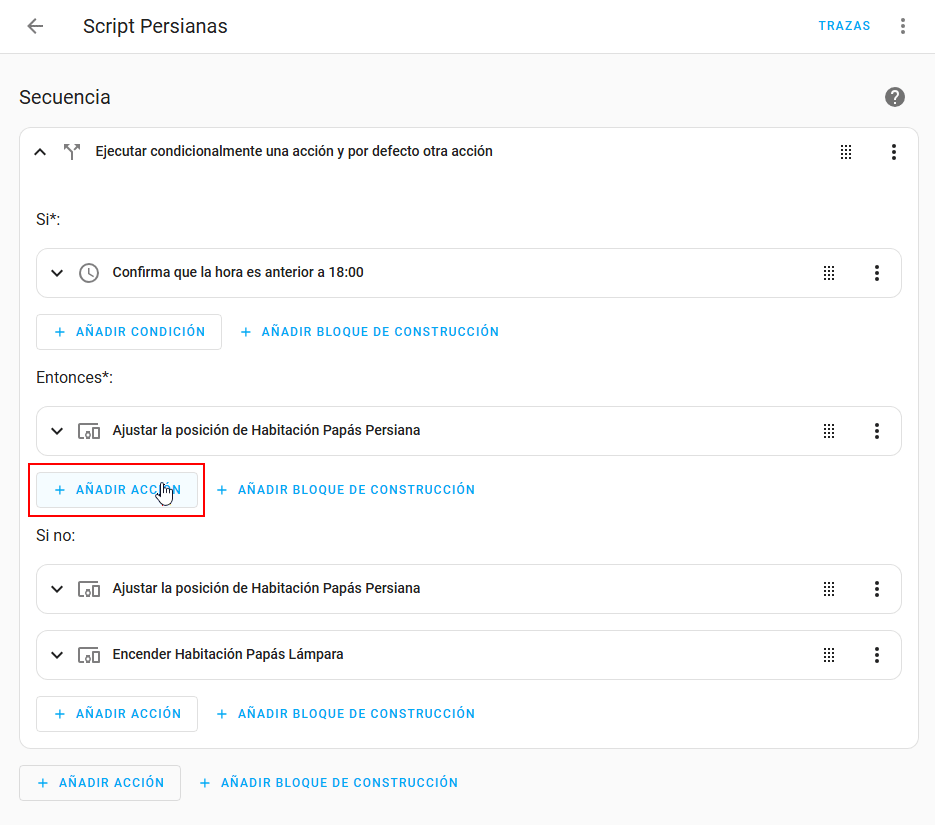Screen dimensions: 935x825
Task: Expand Si no Ajustar la posición Persiana action
Action: pos(57,589)
